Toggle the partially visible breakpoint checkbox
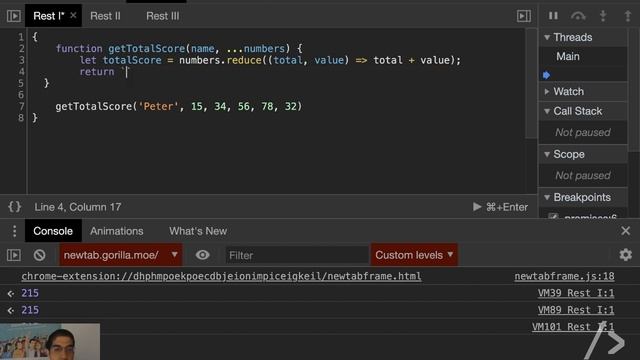The width and height of the screenshot is (640, 360). (x=553, y=216)
